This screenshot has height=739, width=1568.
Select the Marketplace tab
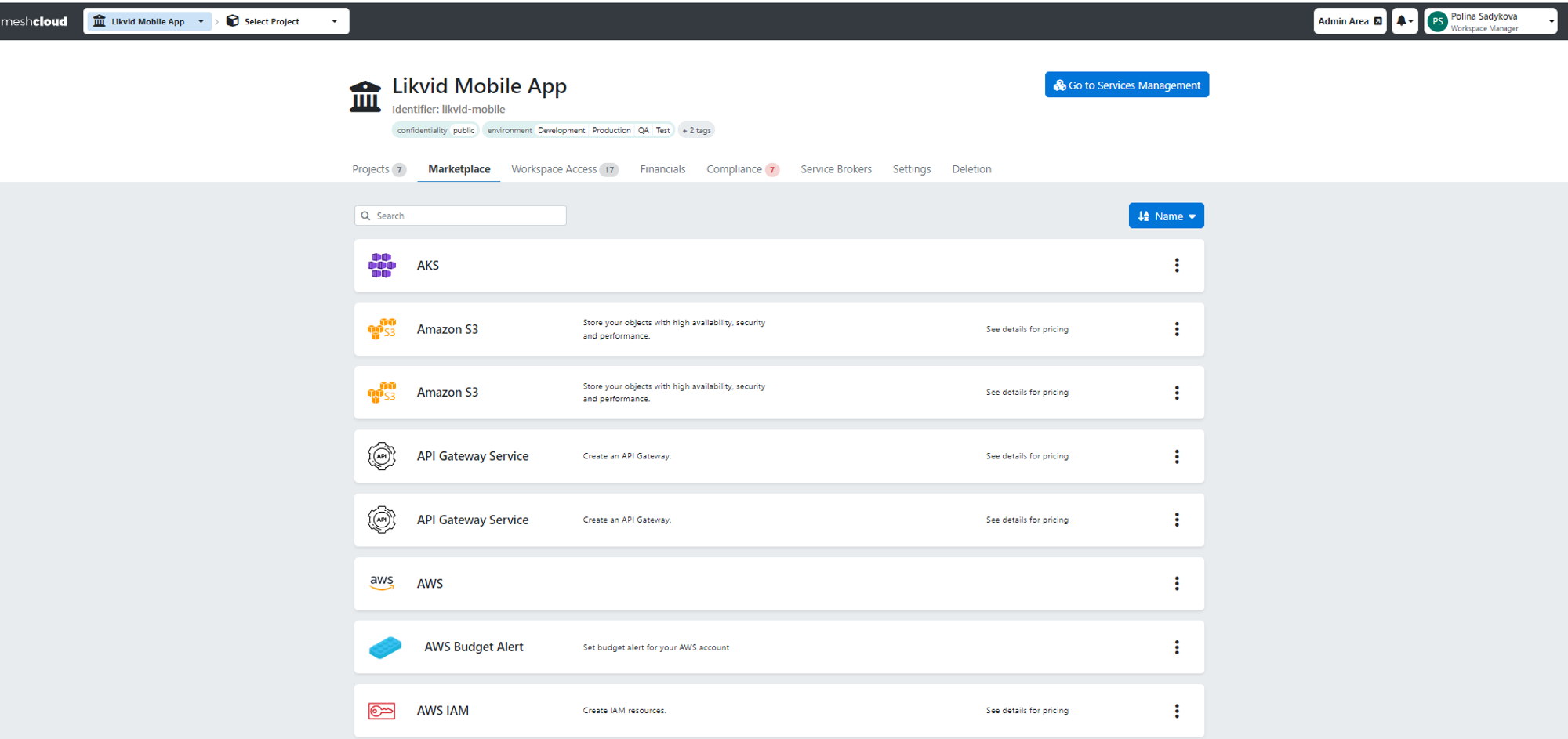[x=459, y=169]
